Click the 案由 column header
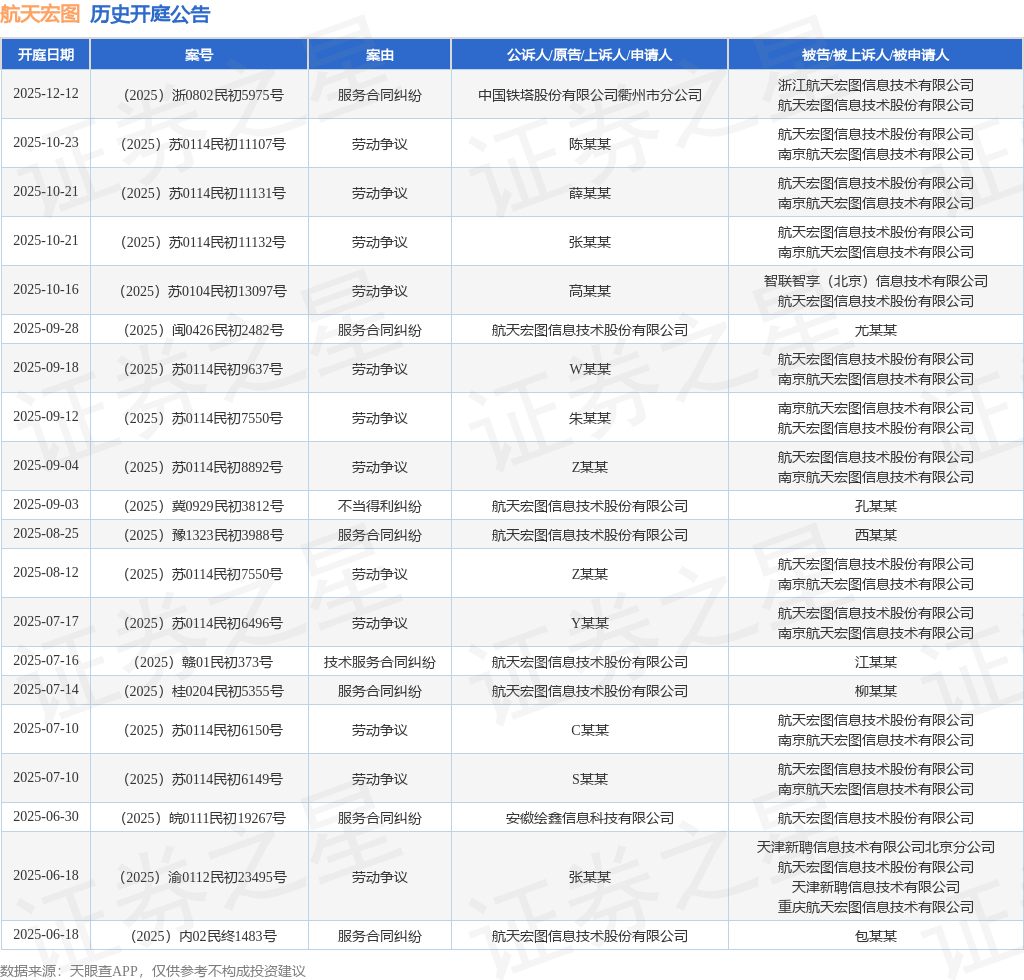 tap(379, 55)
